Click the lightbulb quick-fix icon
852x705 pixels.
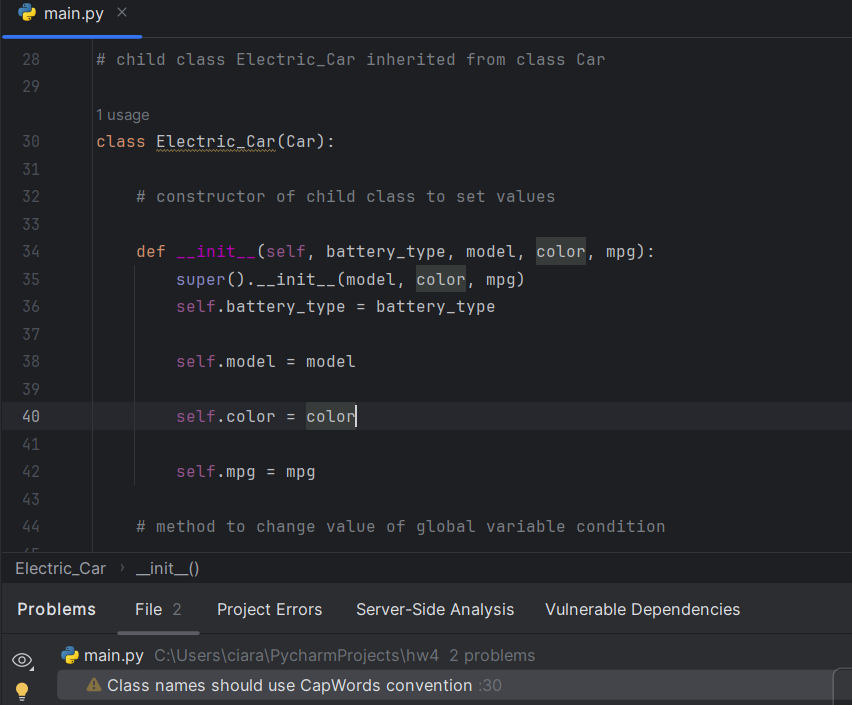tap(22, 691)
